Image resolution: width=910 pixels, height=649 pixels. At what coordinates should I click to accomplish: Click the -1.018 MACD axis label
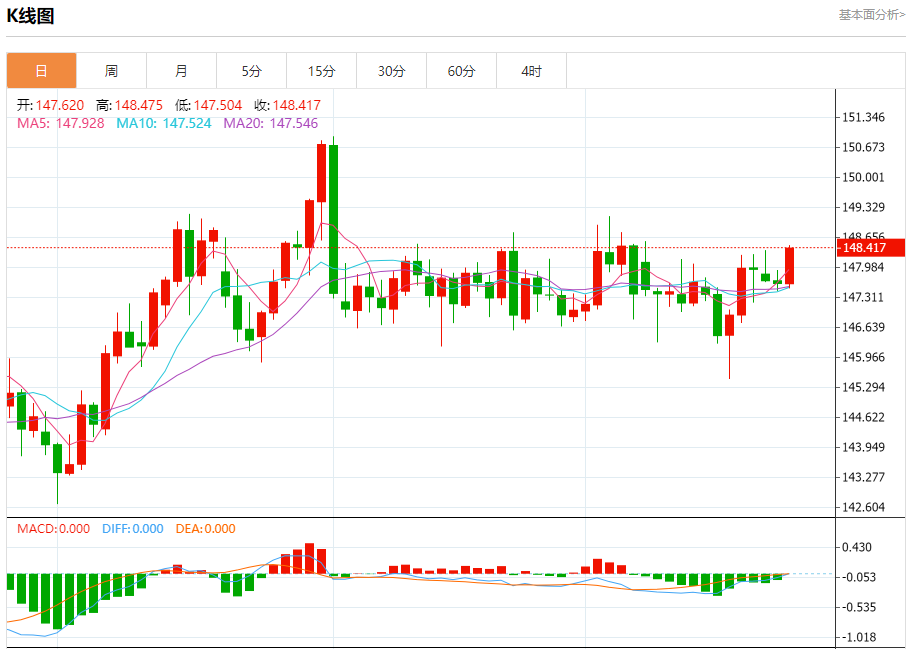point(859,637)
